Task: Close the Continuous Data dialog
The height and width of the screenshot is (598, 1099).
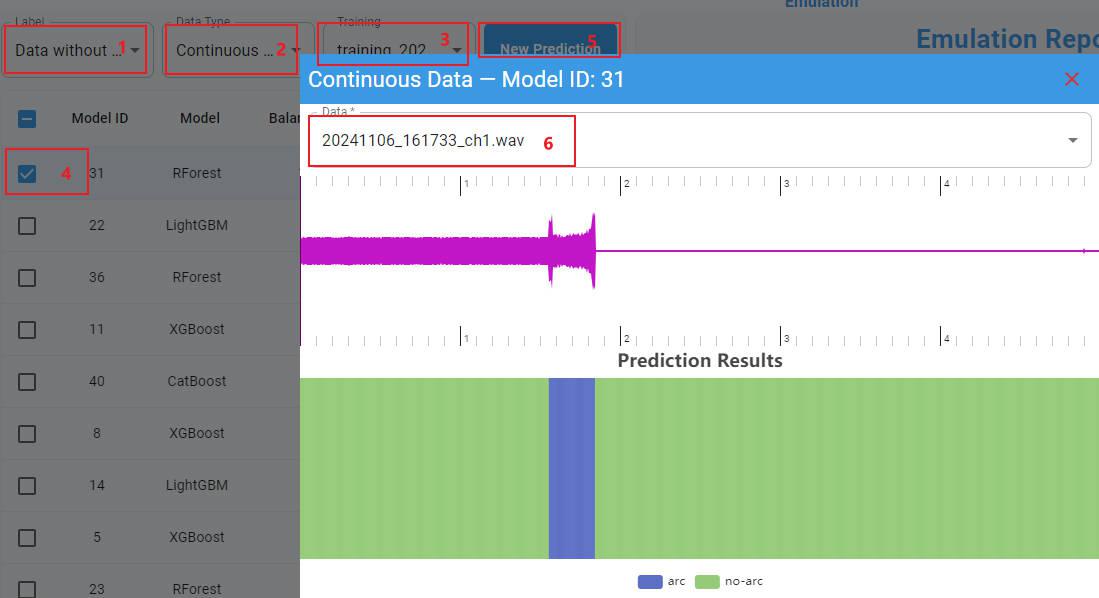Action: coord(1072,79)
